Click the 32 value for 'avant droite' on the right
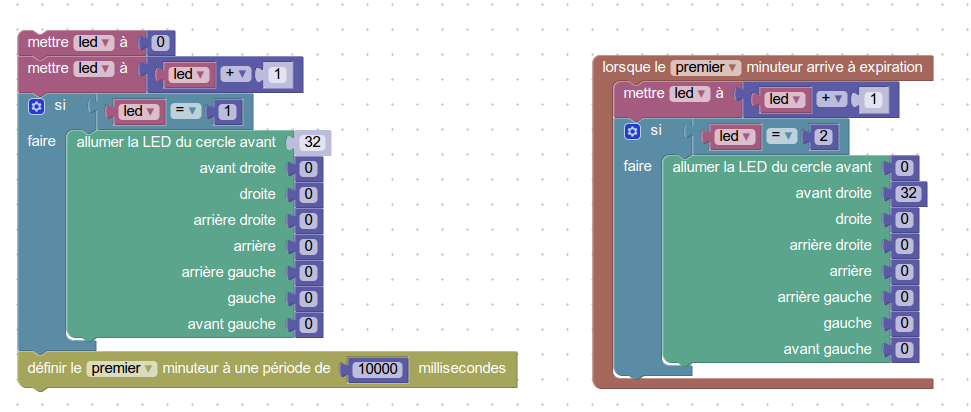971x412 pixels. pyautogui.click(x=908, y=193)
